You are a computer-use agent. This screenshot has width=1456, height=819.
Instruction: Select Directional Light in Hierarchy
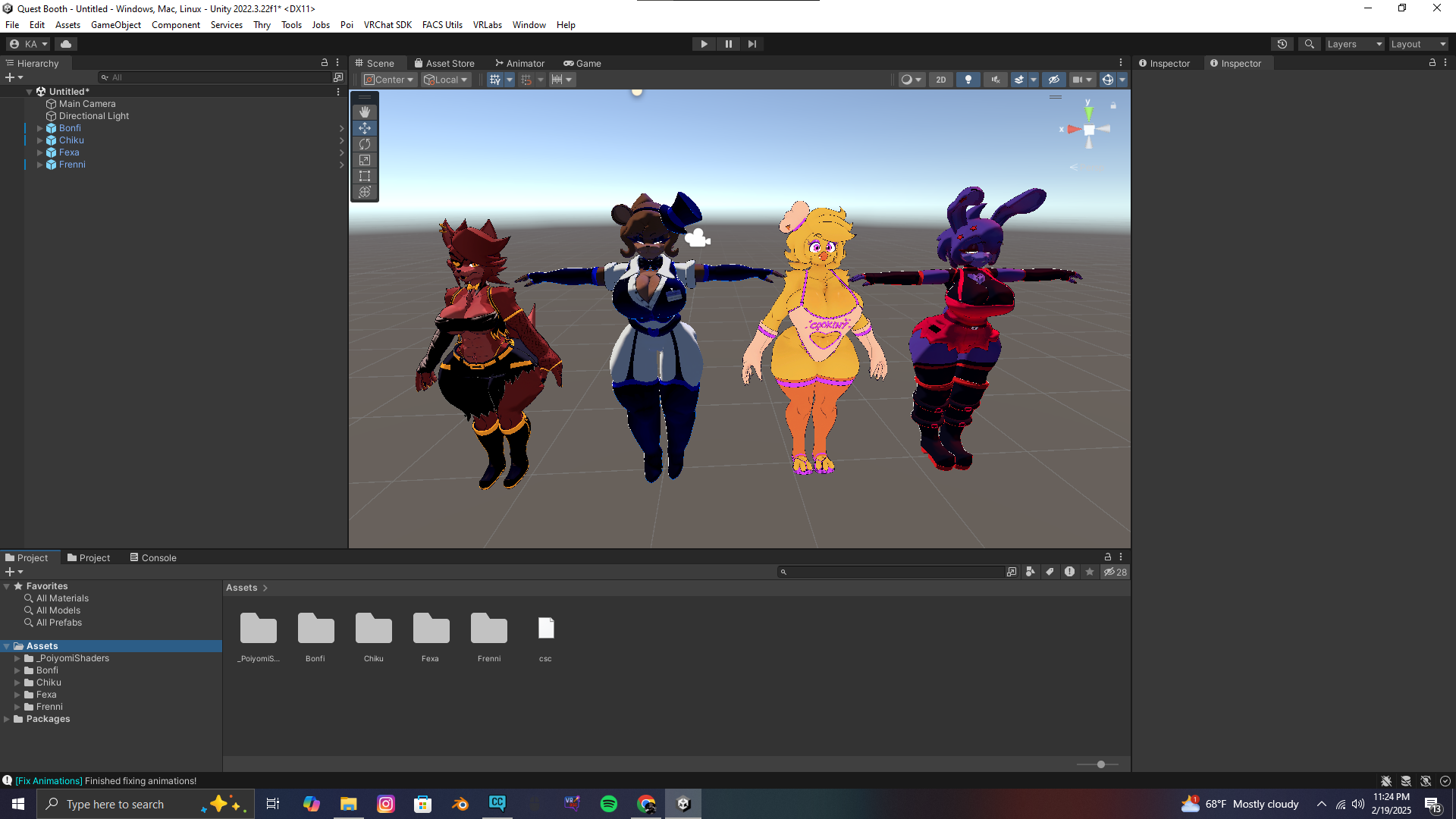point(94,116)
